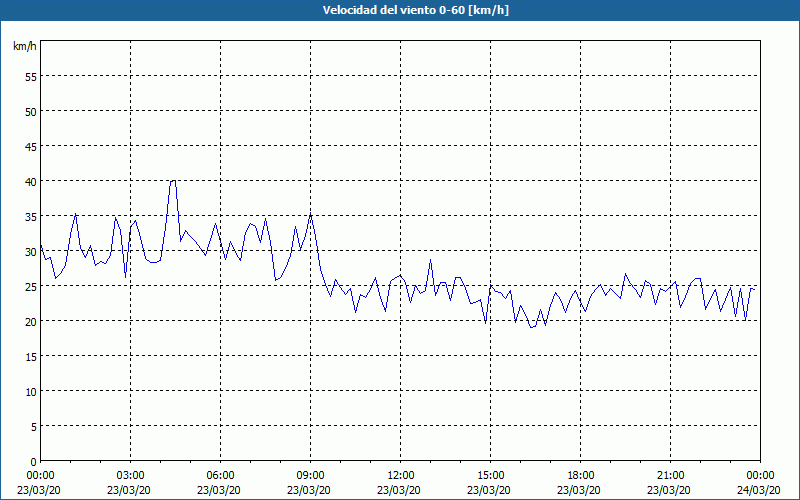
Task: Click the '23/03/20' date under 03:00
Action: point(129,490)
